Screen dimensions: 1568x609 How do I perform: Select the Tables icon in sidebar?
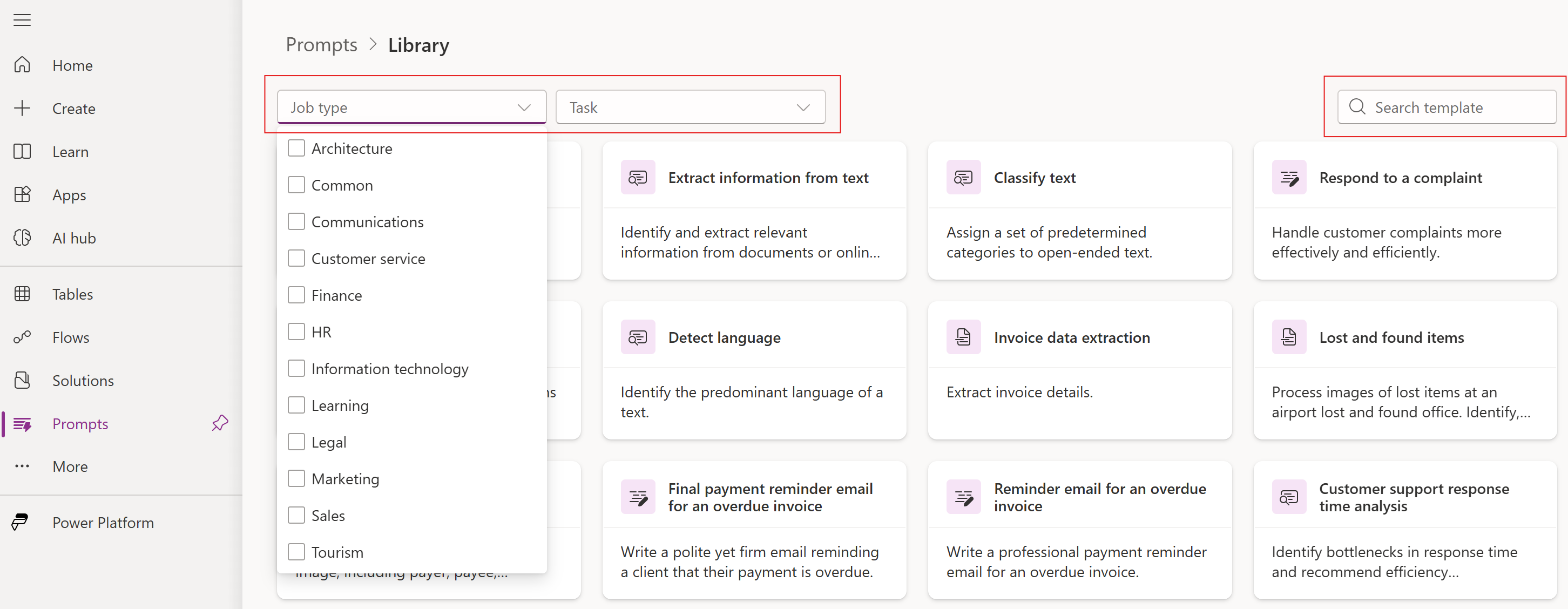click(x=23, y=294)
